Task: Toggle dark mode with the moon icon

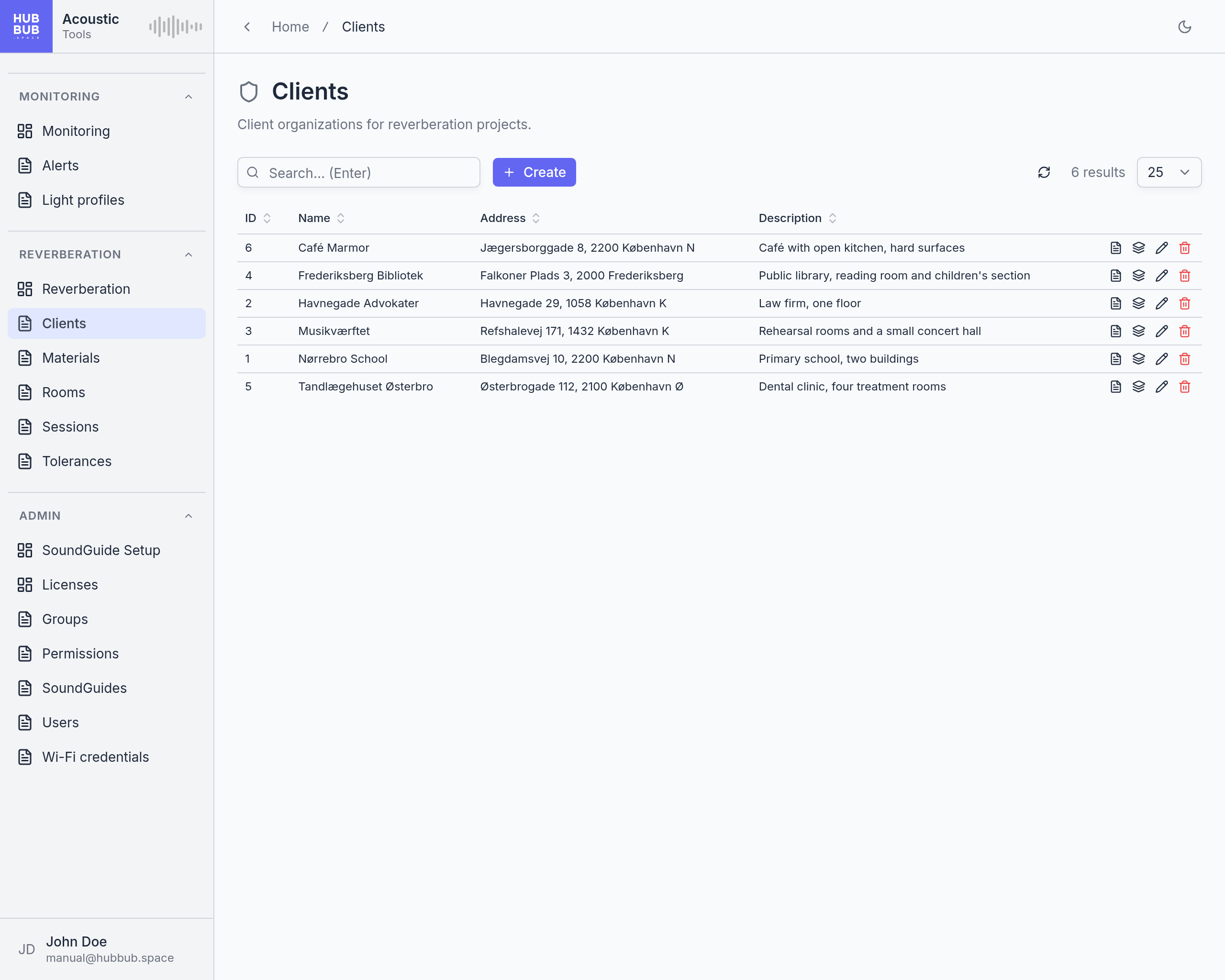Action: click(1185, 27)
